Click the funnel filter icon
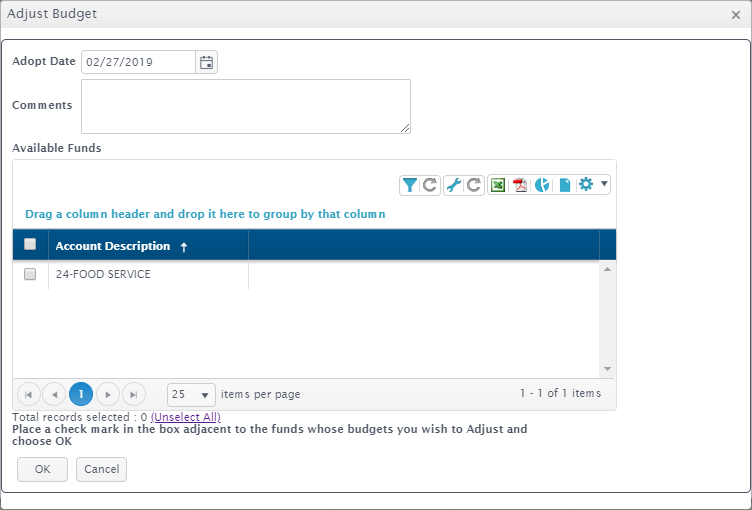 pyautogui.click(x=410, y=185)
